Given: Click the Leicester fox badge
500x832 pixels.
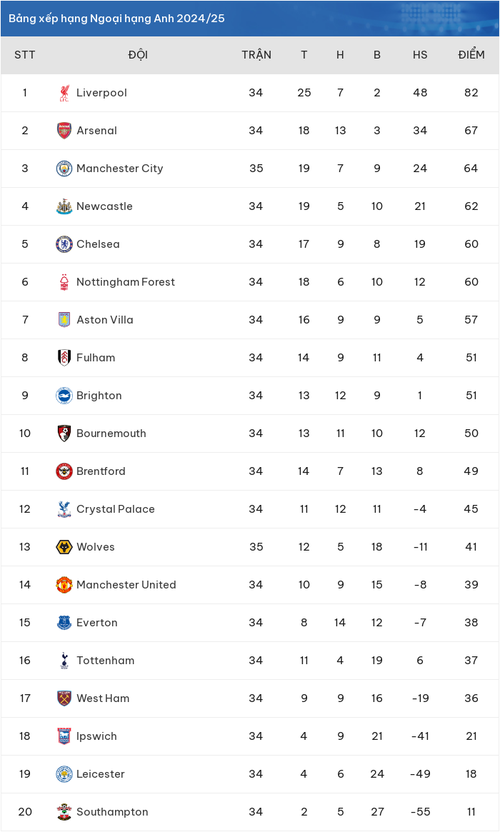Looking at the screenshot, I should 64,774.
